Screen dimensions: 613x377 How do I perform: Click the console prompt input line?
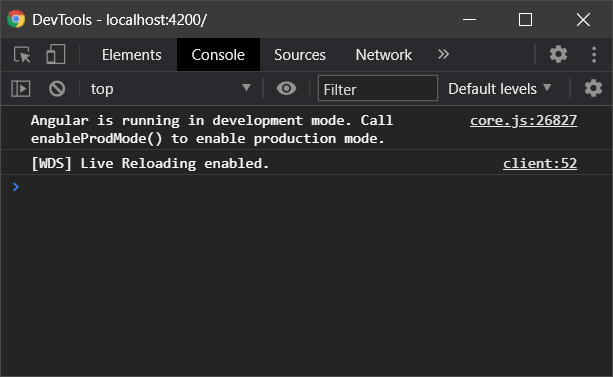click(x=313, y=187)
